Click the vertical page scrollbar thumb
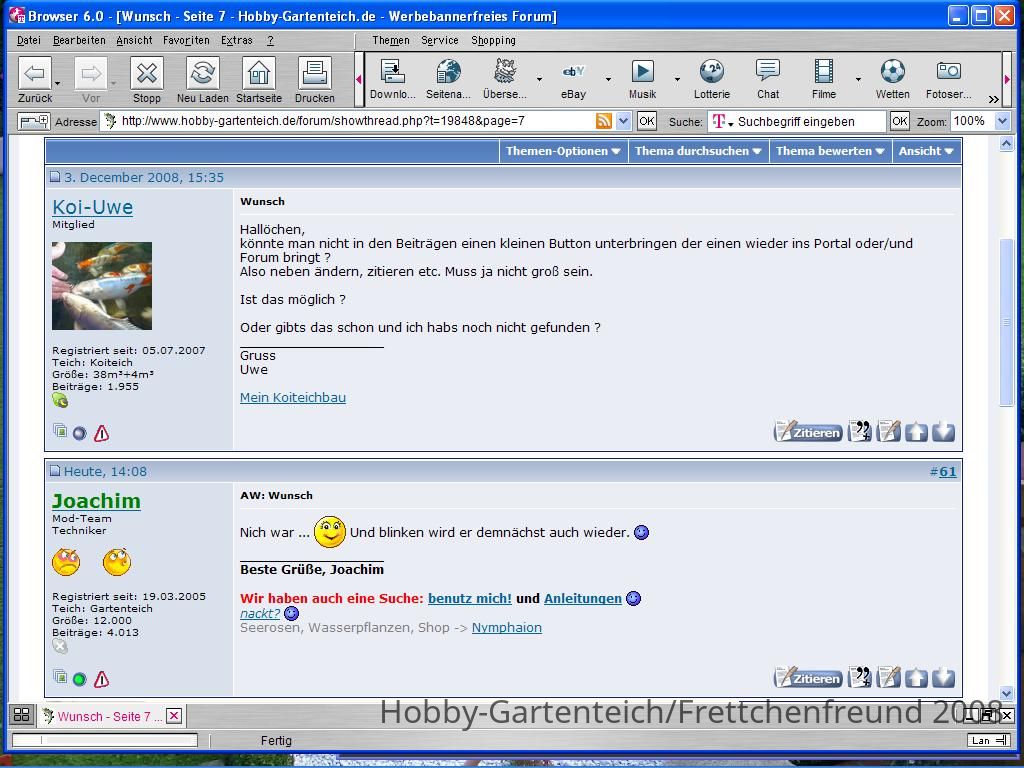 (x=1006, y=322)
